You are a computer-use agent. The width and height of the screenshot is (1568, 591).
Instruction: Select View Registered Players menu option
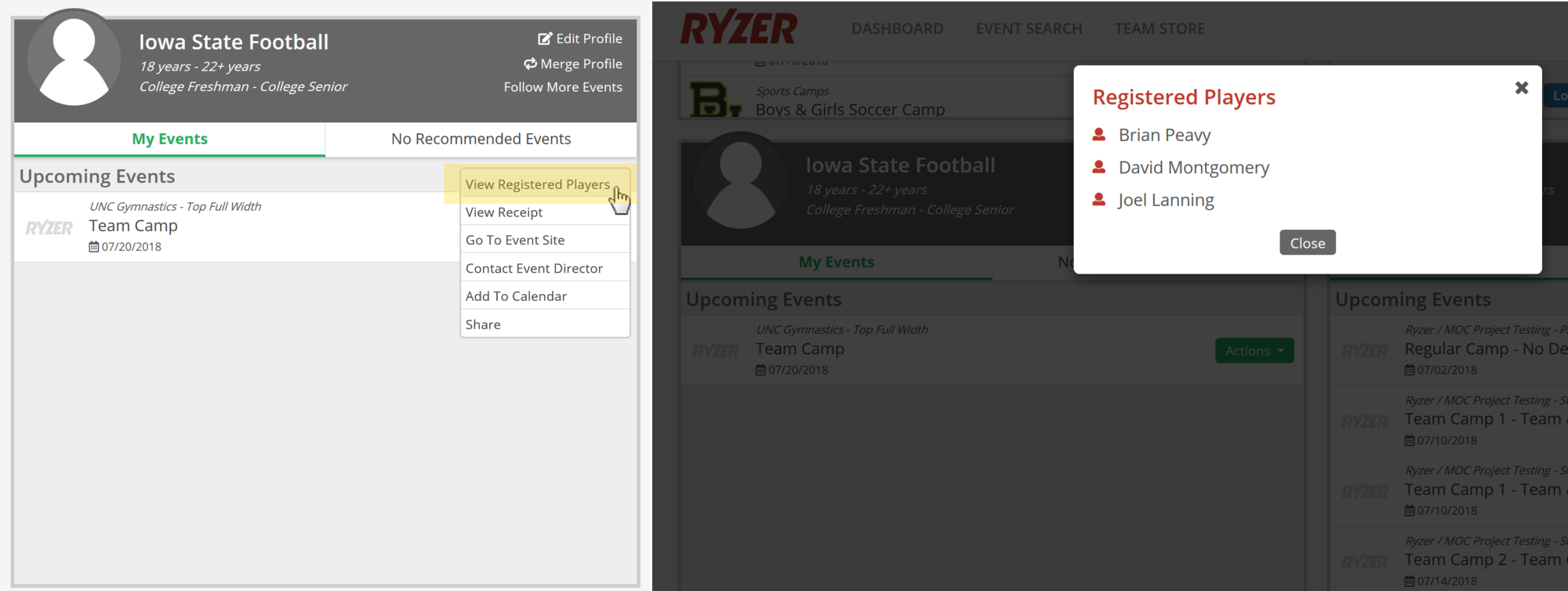coord(537,184)
